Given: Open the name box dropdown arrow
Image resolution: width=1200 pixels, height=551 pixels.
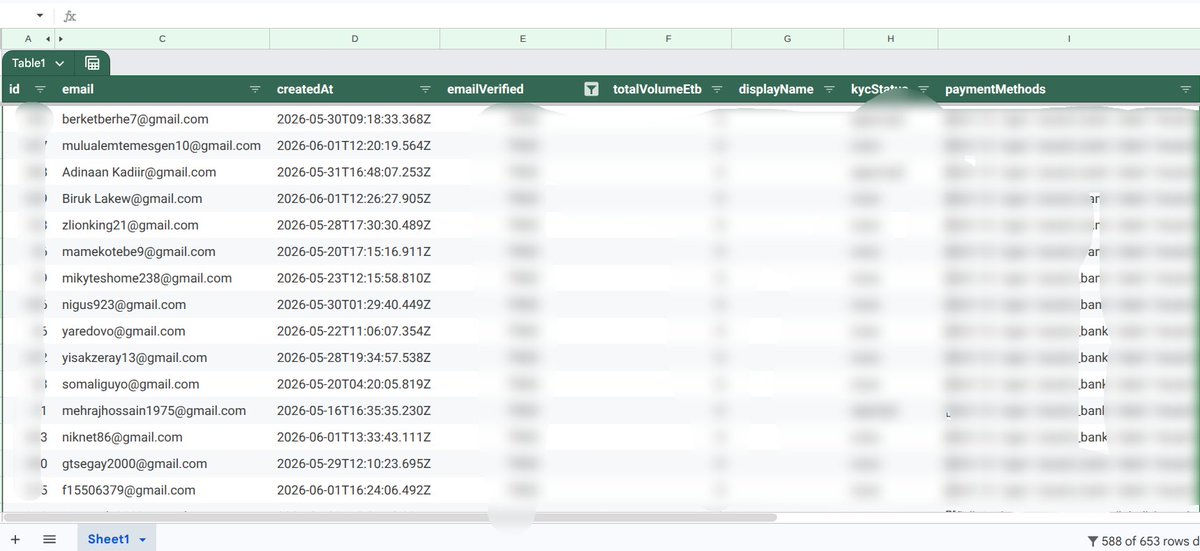Looking at the screenshot, I should coord(39,16).
